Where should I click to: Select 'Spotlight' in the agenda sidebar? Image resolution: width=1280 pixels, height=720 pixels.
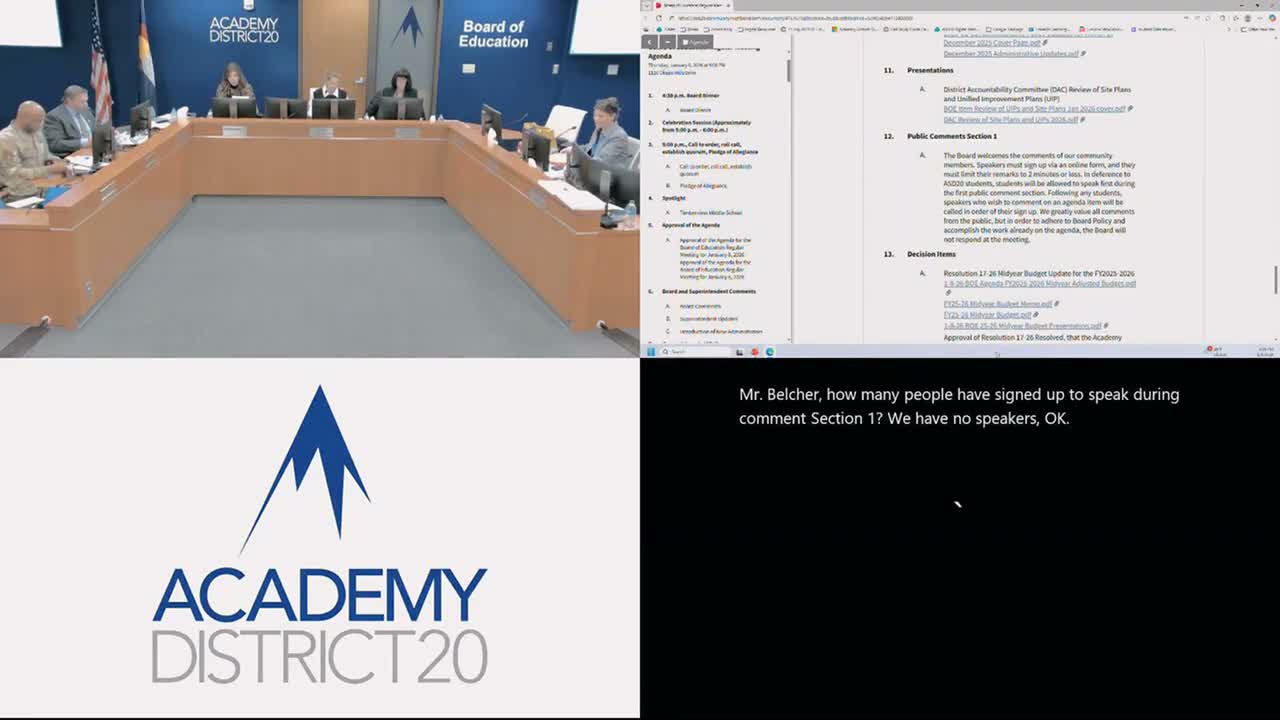click(x=674, y=198)
